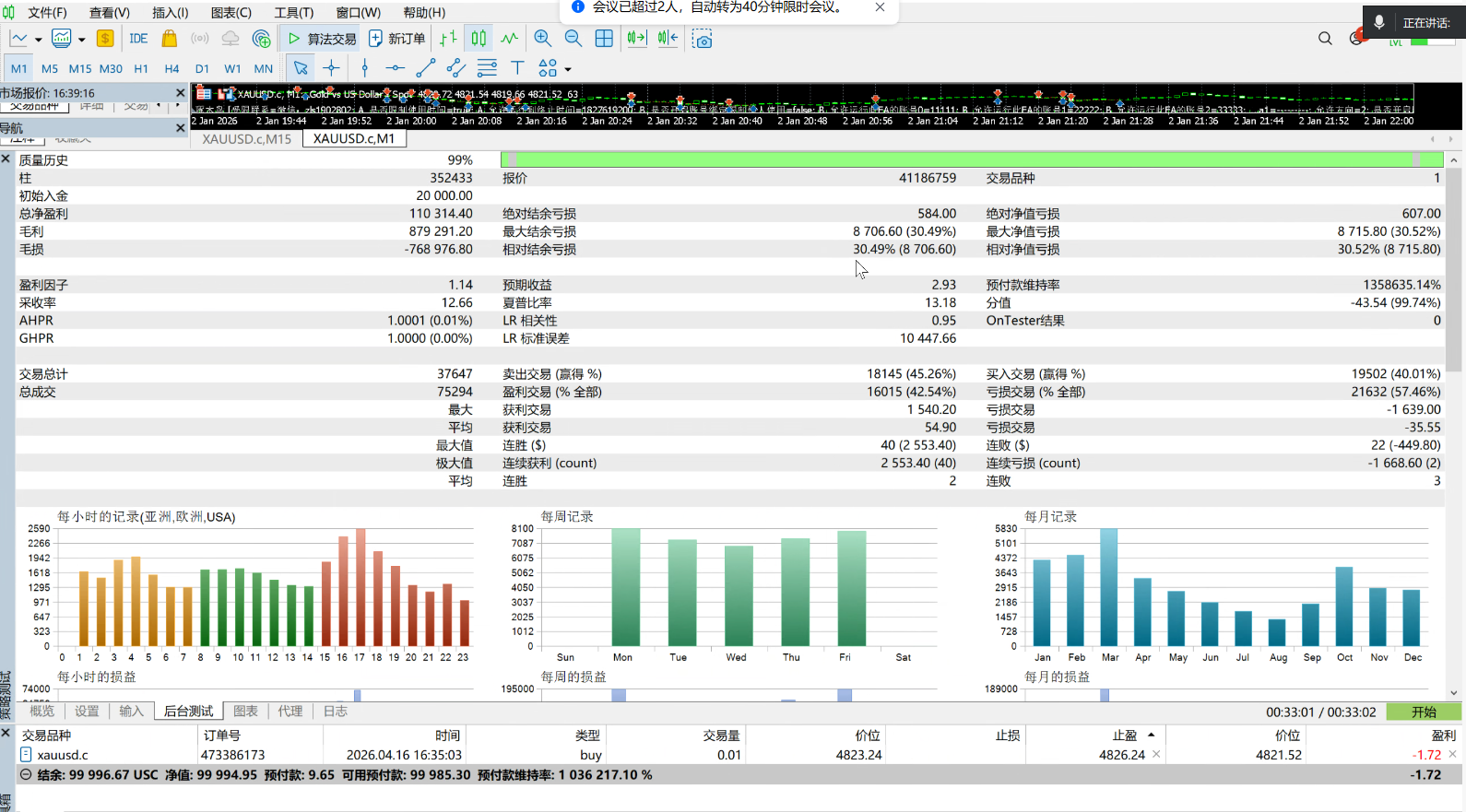Toggle 算法交易 algo trading
This screenshot has width=1466, height=812.
coord(321,39)
